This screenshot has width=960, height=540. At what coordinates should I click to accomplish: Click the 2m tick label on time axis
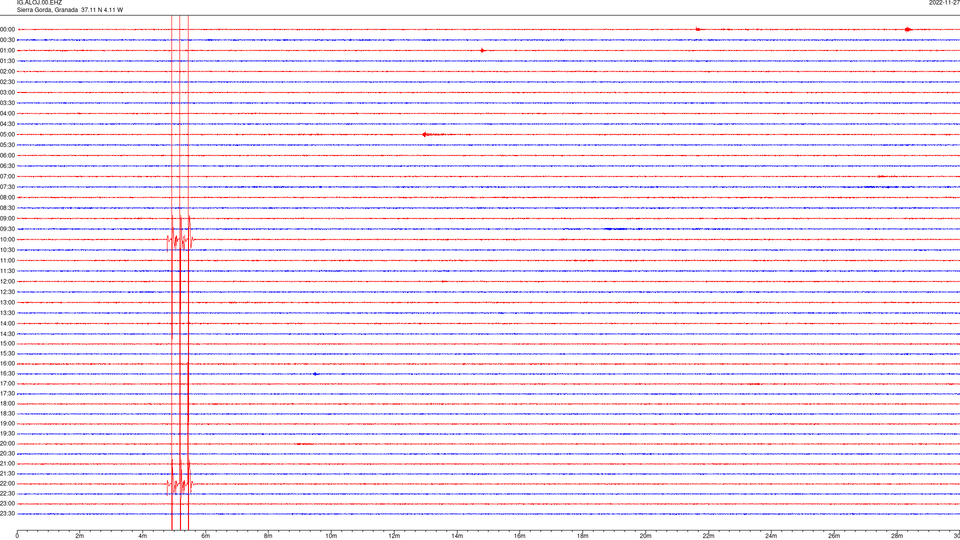point(80,536)
